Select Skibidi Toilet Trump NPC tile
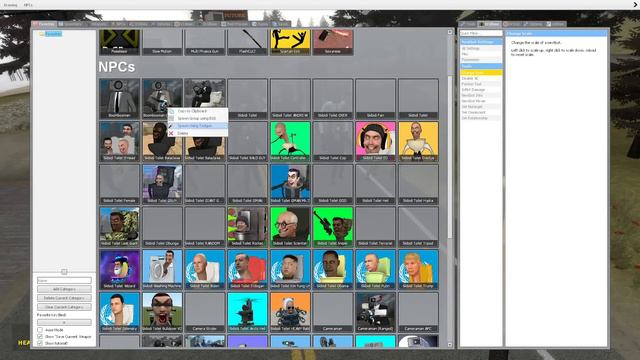The image size is (640, 360). [418, 269]
